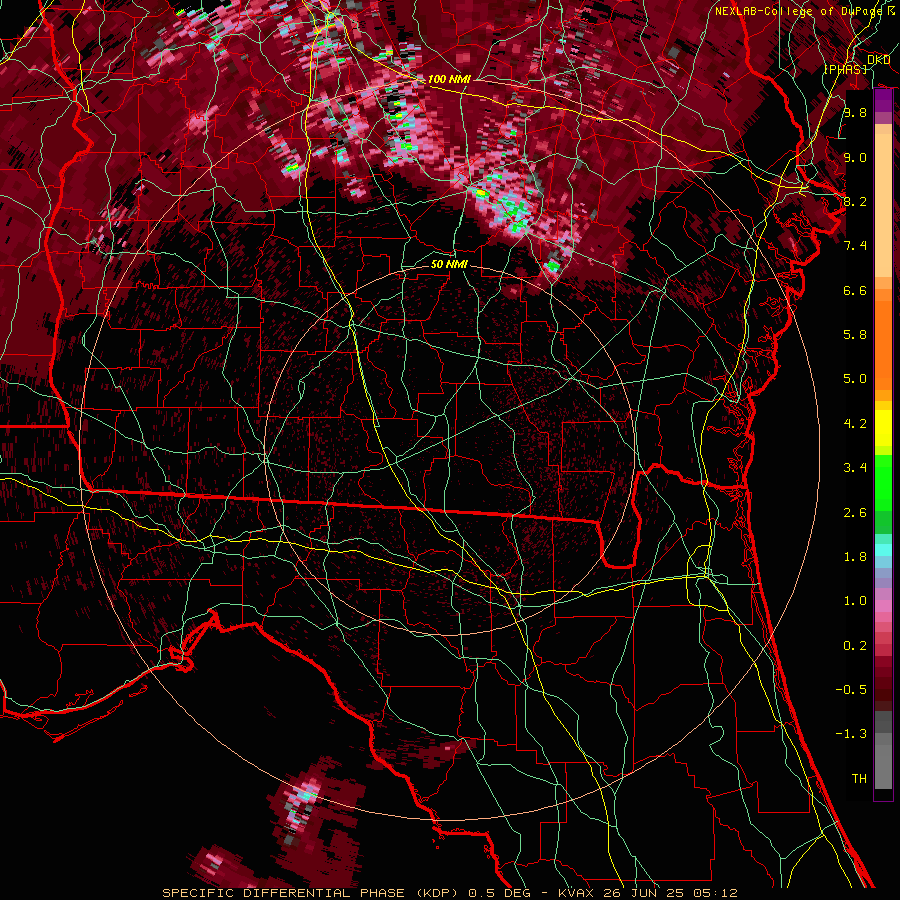This screenshot has width=900, height=900.
Task: Click the SPECIFIC DIFFERENTIAL PHASE (KDP) caption
Action: pyautogui.click(x=313, y=893)
